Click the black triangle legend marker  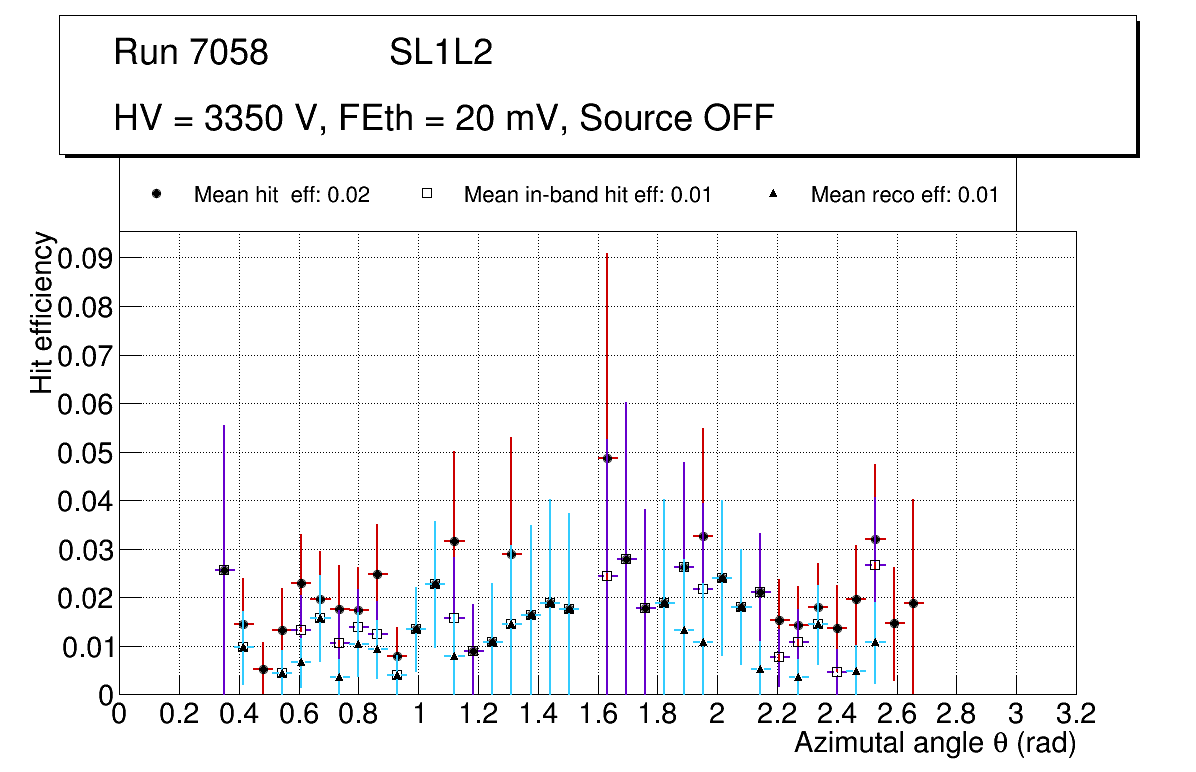click(773, 194)
